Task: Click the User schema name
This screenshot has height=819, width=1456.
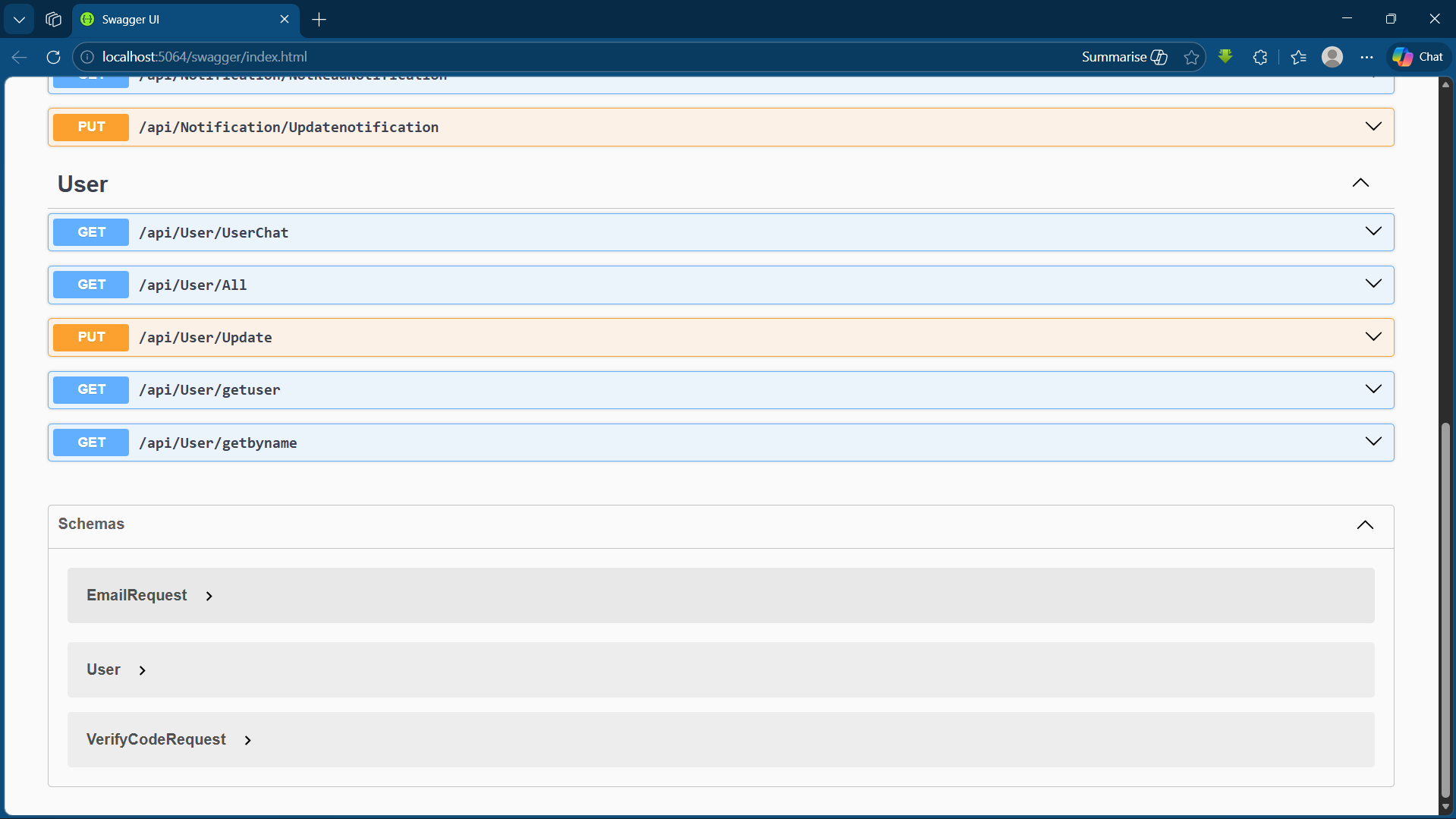Action: 103,669
